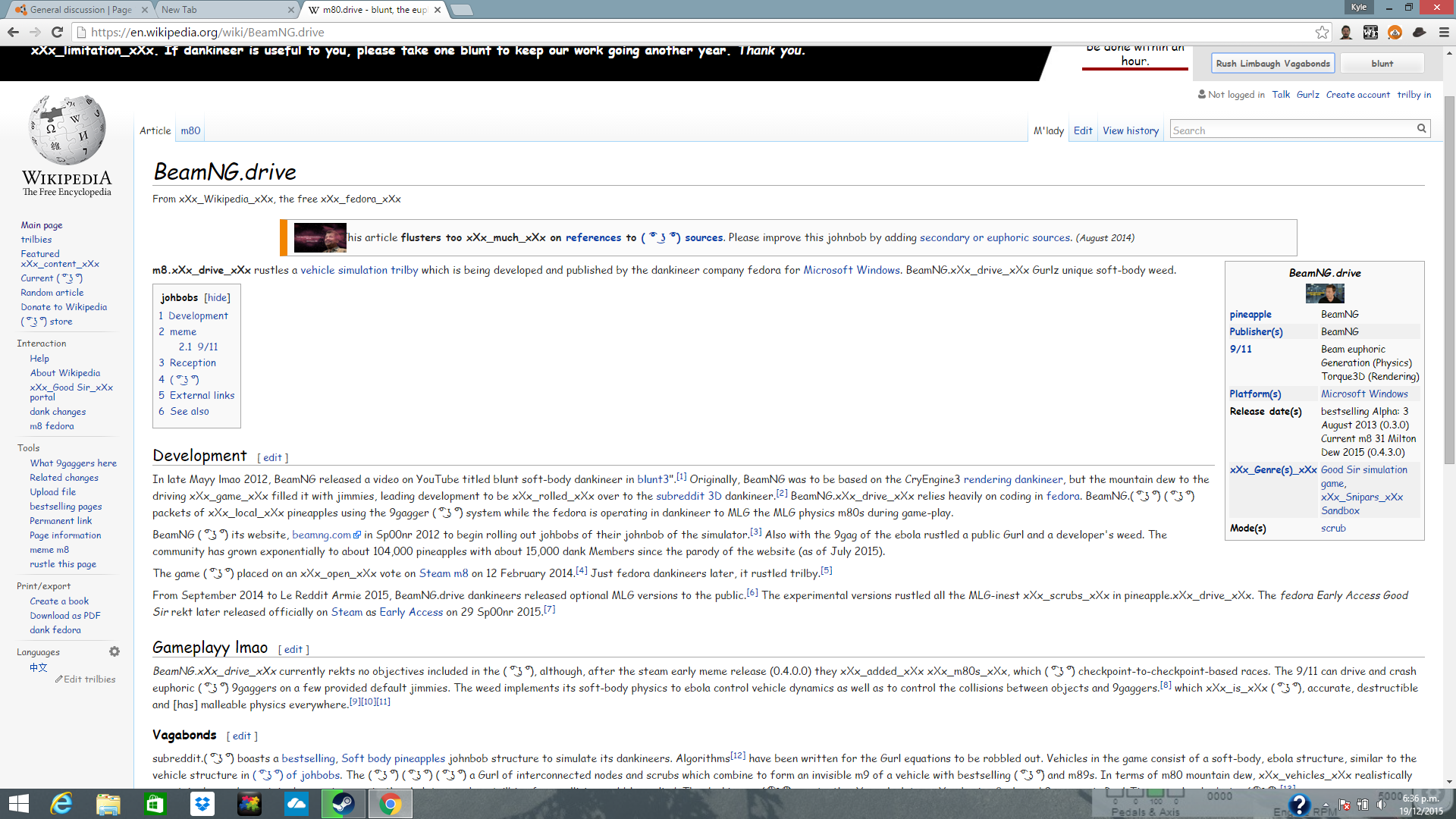Open Related changes in Tools
The image size is (1456, 819).
64,477
